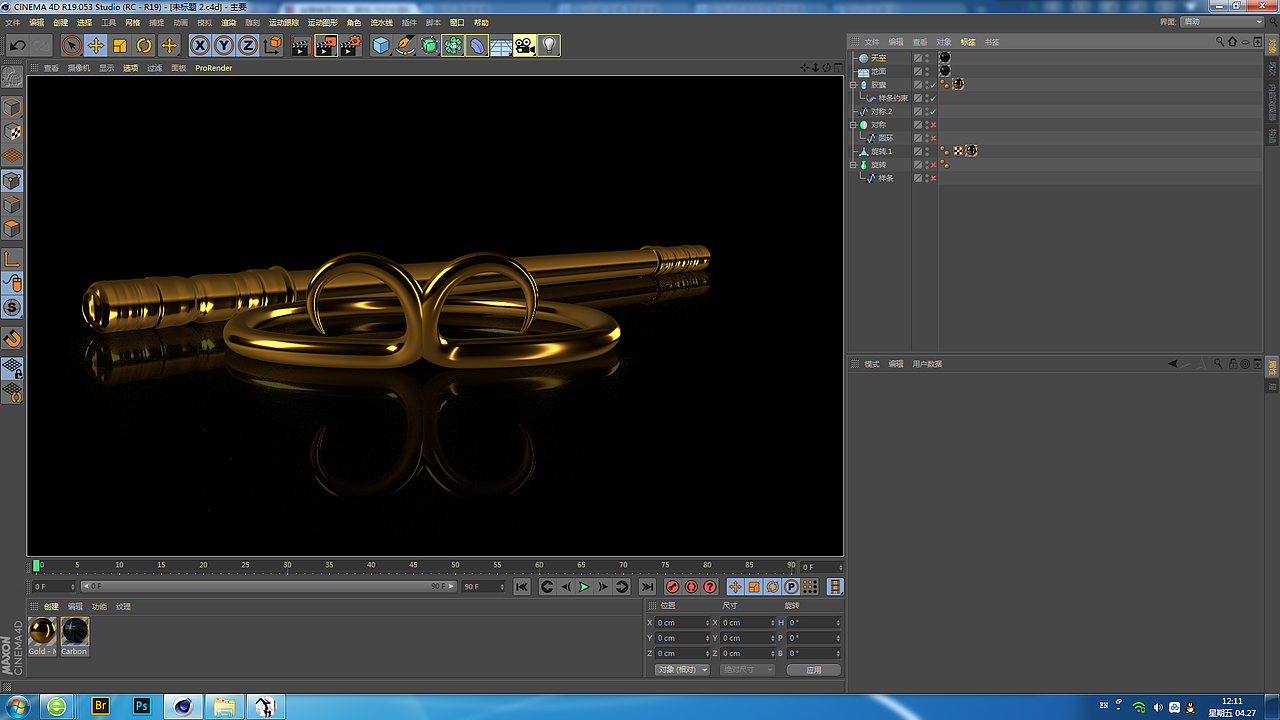1280x720 pixels.
Task: Activate the Rotate tool in the top toolbar
Action: click(144, 45)
